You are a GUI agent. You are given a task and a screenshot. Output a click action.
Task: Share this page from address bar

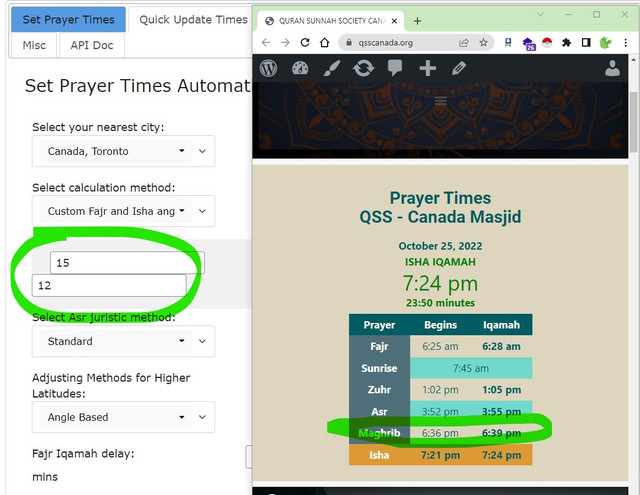pos(464,43)
